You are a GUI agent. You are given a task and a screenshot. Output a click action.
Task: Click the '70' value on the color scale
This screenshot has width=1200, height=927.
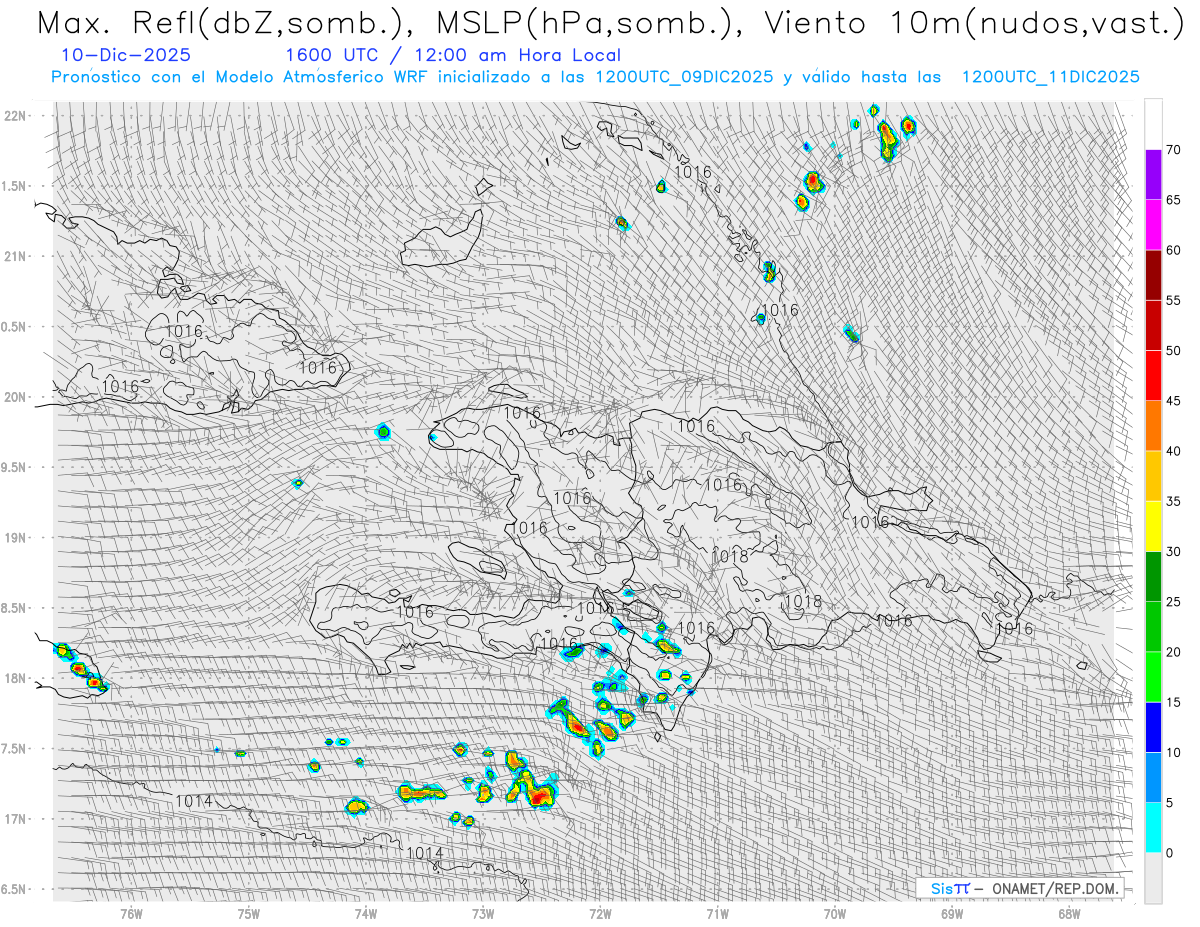tap(1173, 150)
